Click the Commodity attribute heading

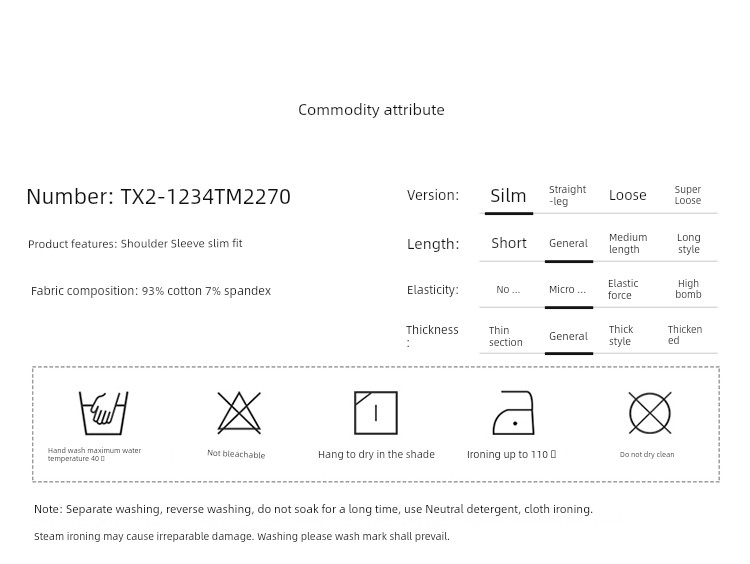pyautogui.click(x=371, y=110)
